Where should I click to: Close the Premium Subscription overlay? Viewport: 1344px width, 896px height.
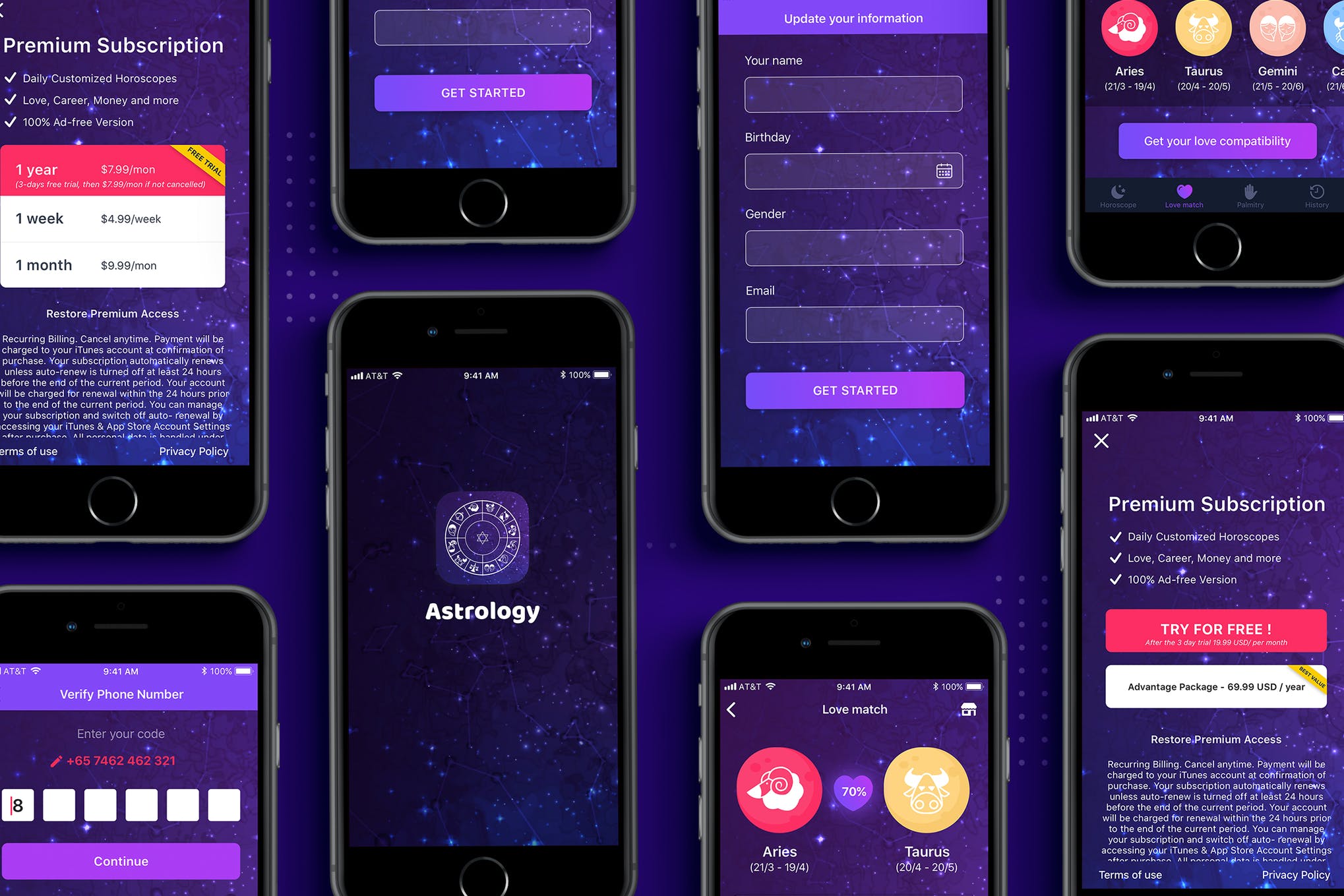click(1101, 441)
